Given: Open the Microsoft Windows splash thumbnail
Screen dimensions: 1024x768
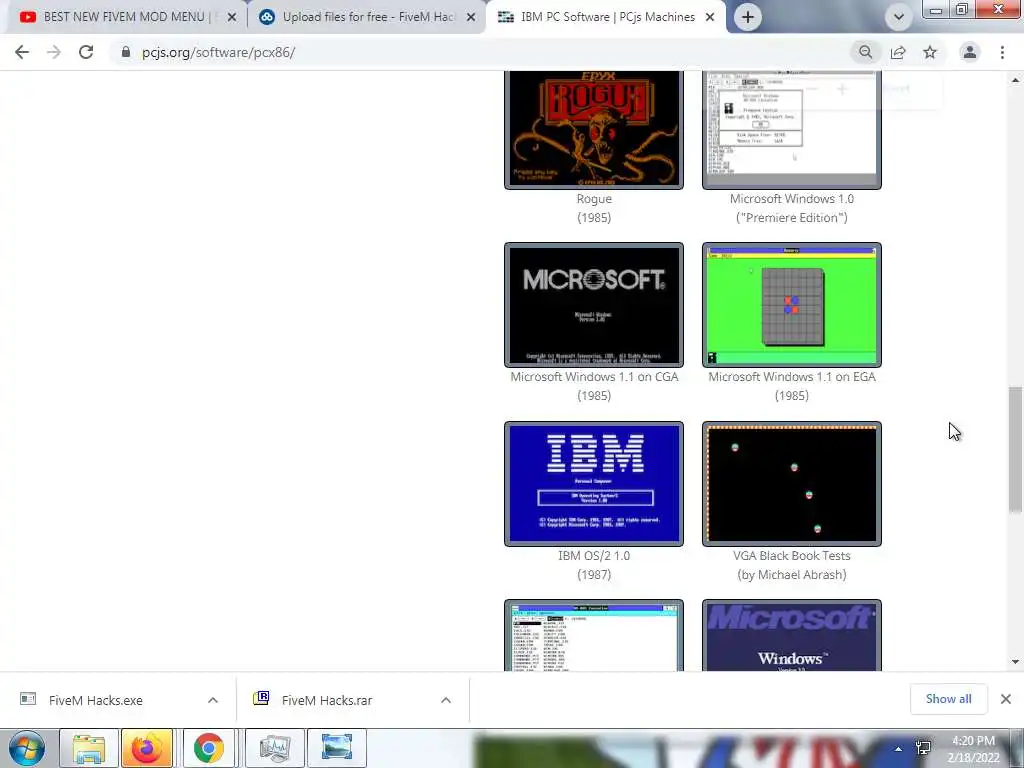Looking at the screenshot, I should click(x=792, y=635).
